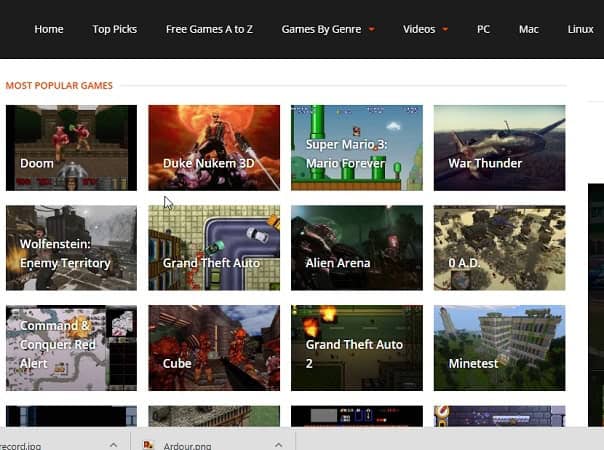Open the Grand Theft Auto tile
604x450 pixels.
pyautogui.click(x=214, y=248)
